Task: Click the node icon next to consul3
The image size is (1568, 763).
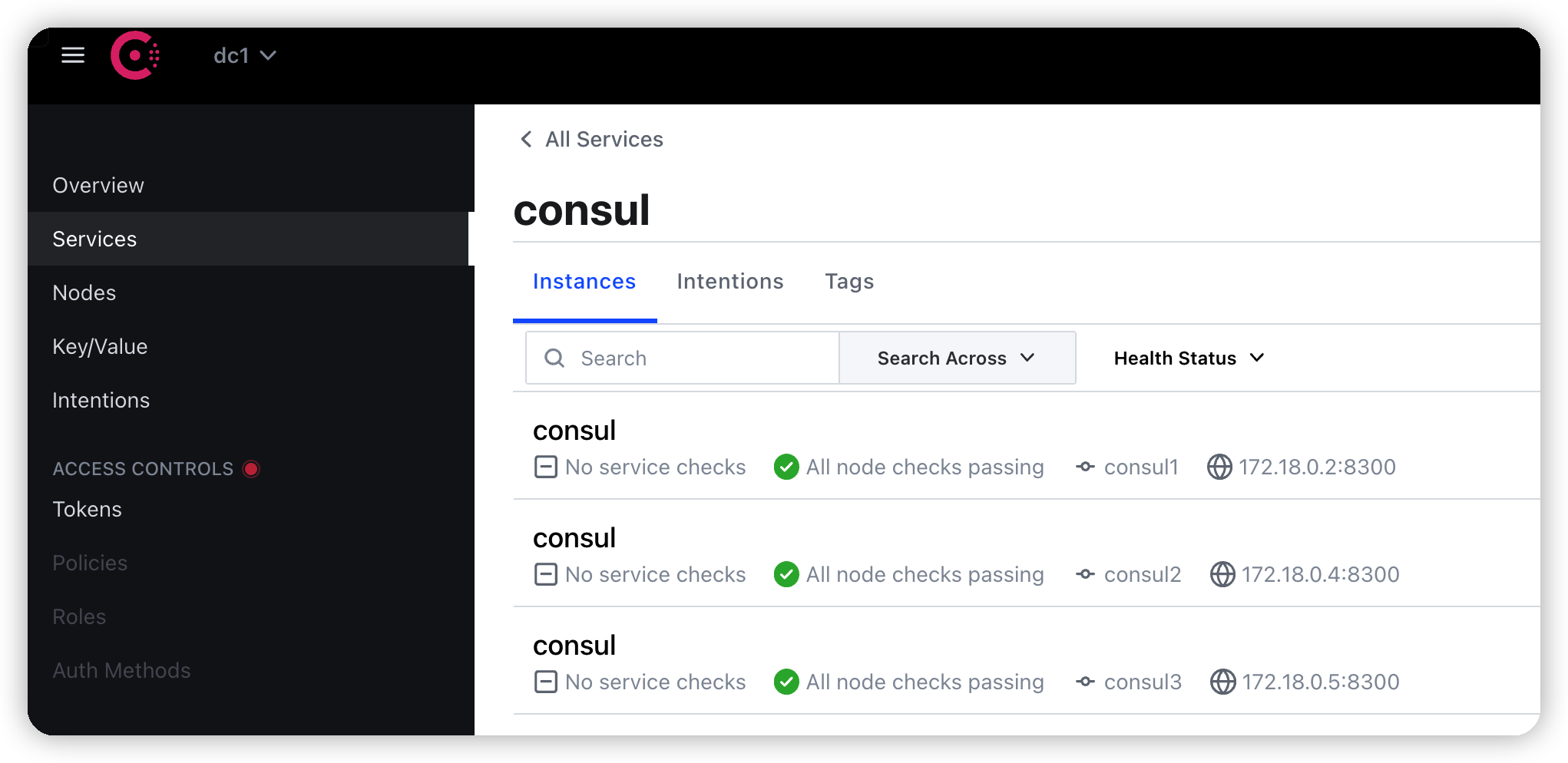Action: pos(1085,682)
